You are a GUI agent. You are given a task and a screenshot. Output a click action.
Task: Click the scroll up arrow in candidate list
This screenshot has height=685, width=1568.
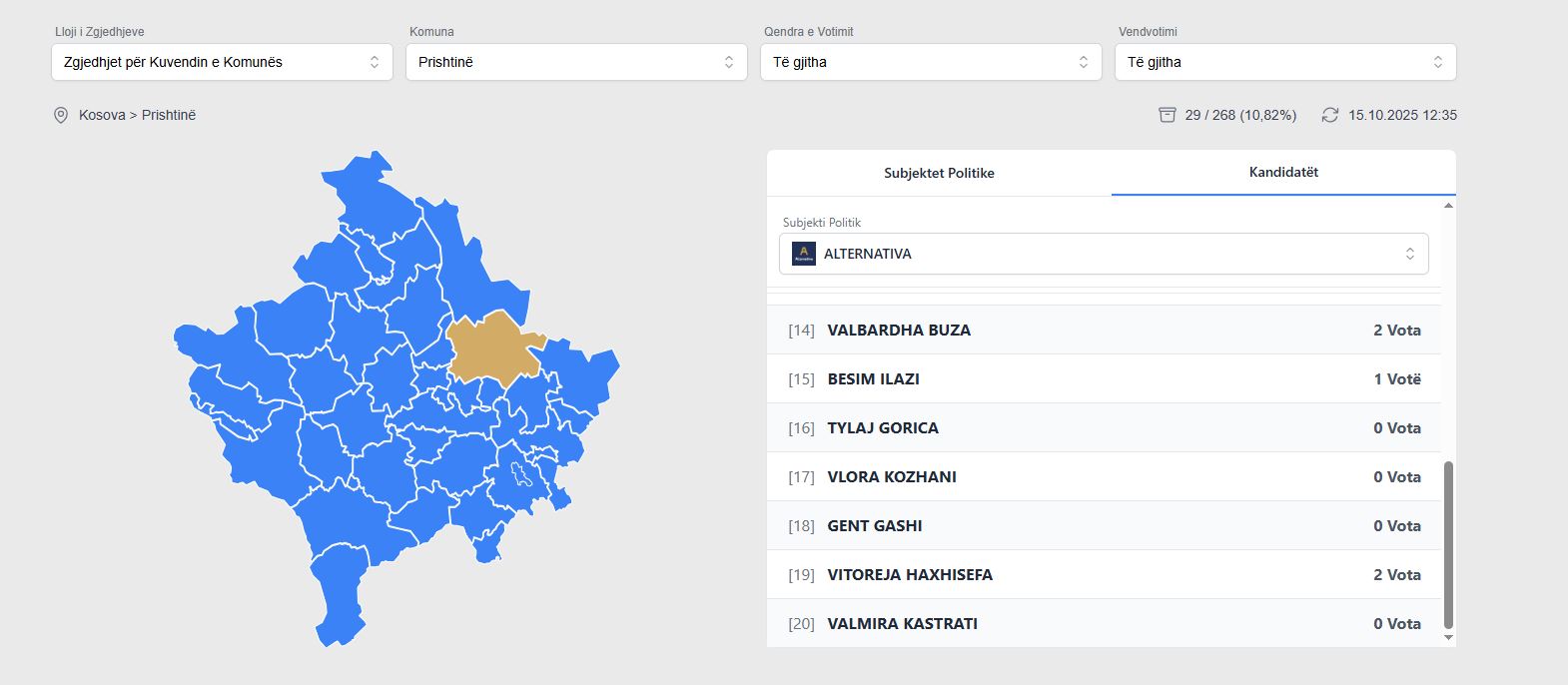(x=1448, y=206)
